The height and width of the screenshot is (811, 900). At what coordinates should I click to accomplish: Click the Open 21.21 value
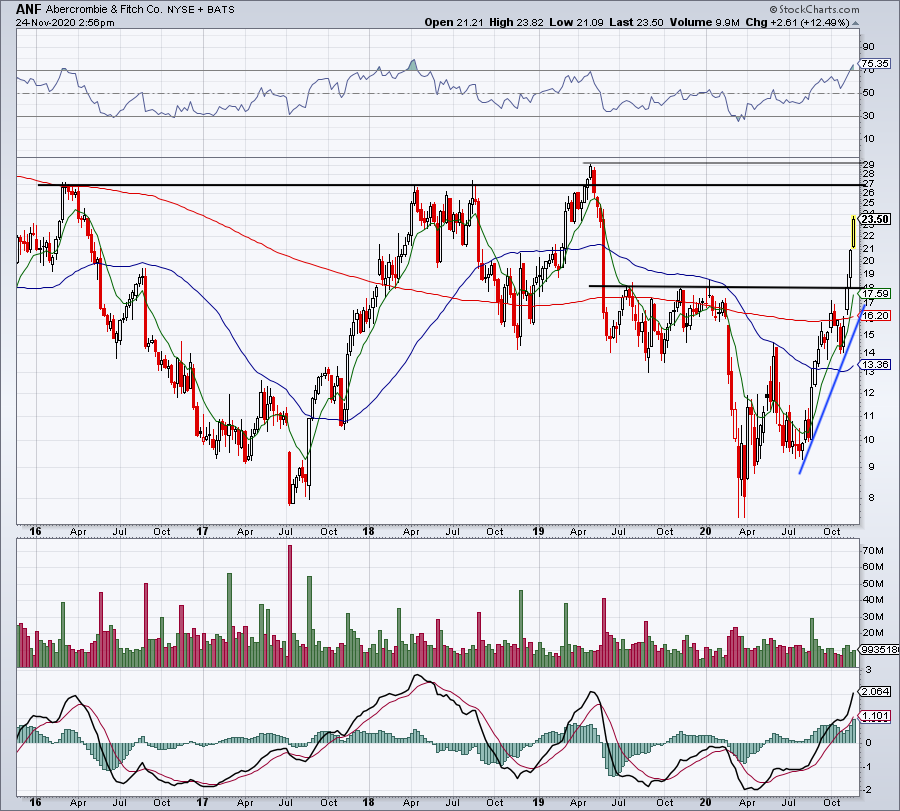coord(455,22)
